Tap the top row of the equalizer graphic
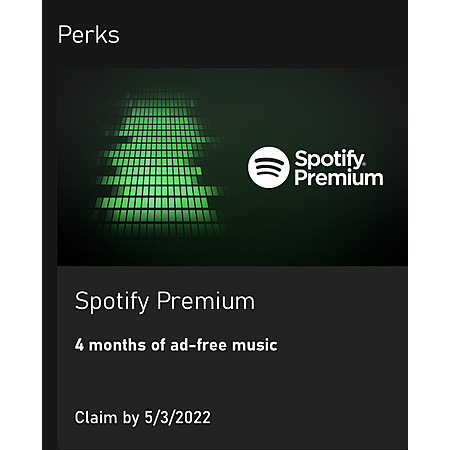 pyautogui.click(x=159, y=95)
